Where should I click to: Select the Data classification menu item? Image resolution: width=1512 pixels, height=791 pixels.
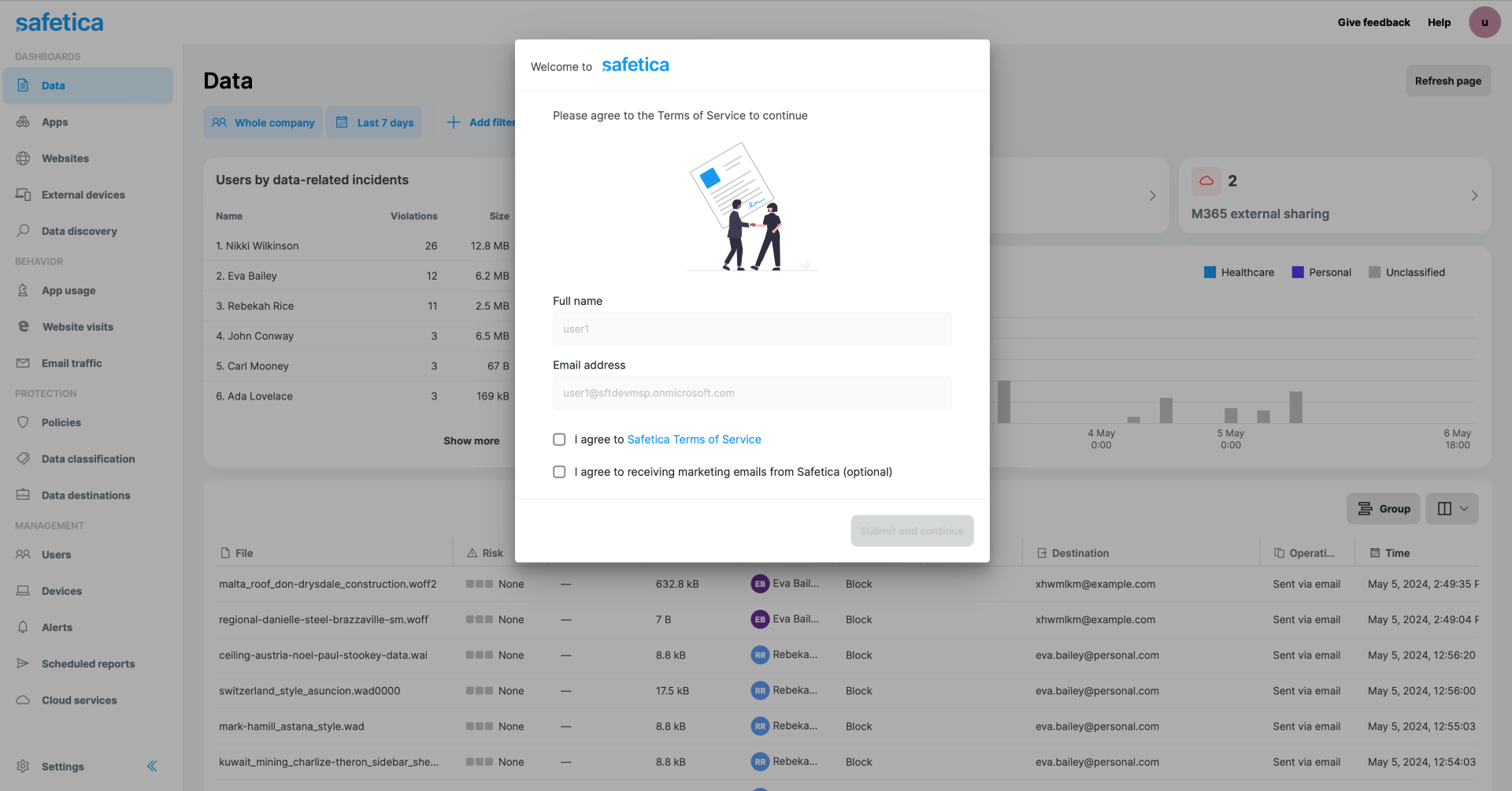[88, 459]
